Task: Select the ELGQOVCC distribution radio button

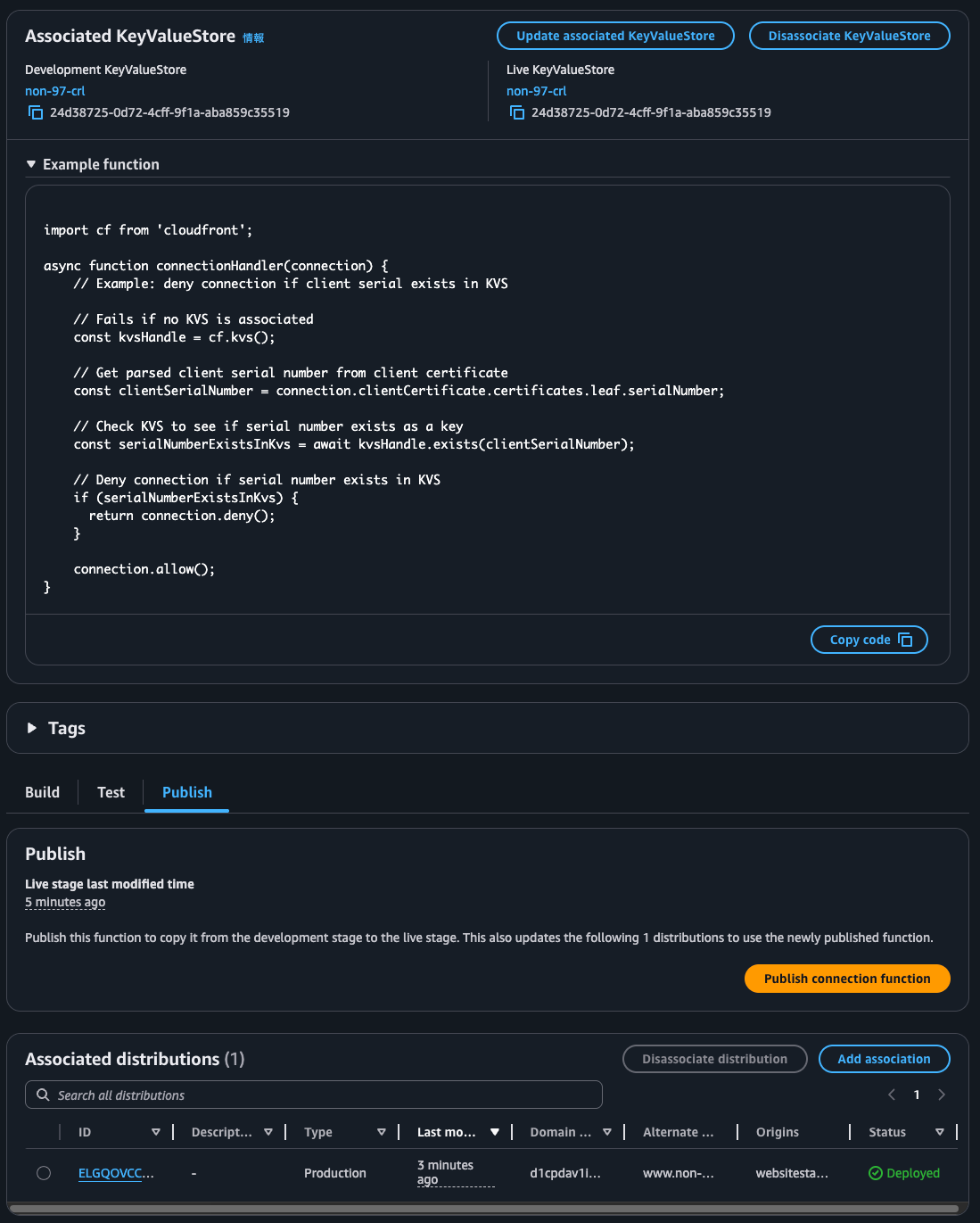Action: click(x=44, y=1173)
